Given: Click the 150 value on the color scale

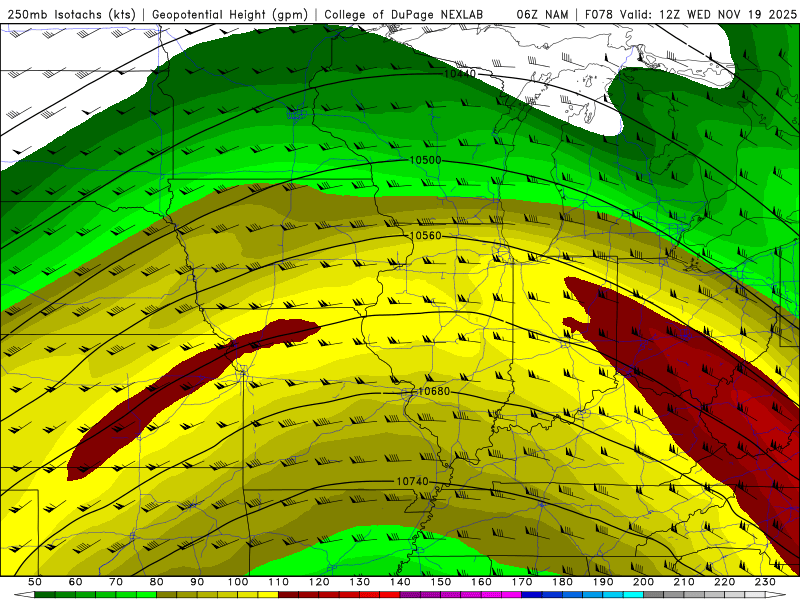Looking at the screenshot, I should point(440,582).
